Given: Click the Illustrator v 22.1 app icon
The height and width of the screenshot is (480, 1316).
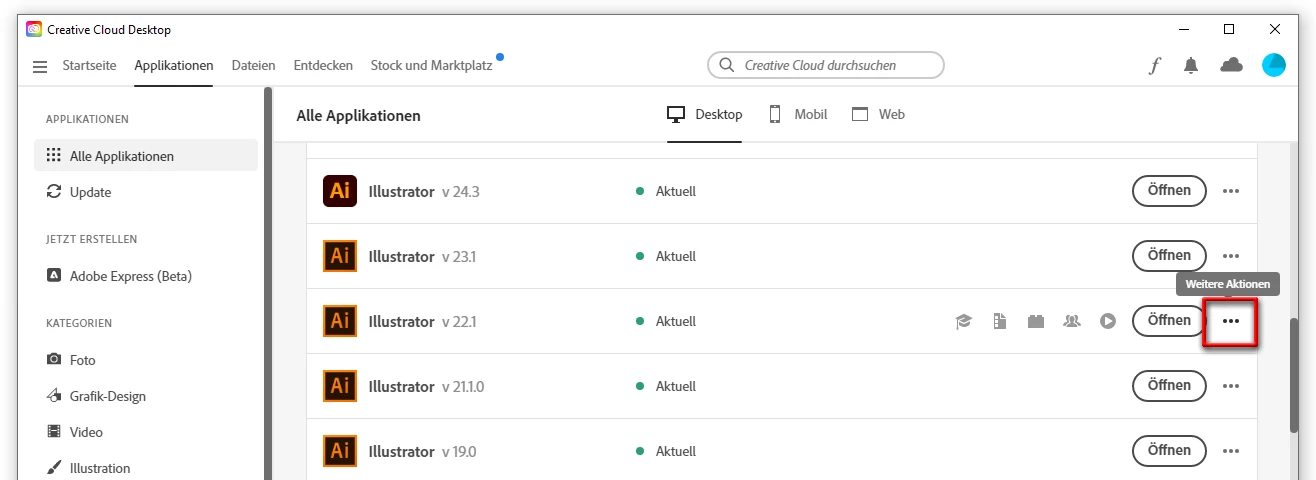Looking at the screenshot, I should tap(340, 321).
